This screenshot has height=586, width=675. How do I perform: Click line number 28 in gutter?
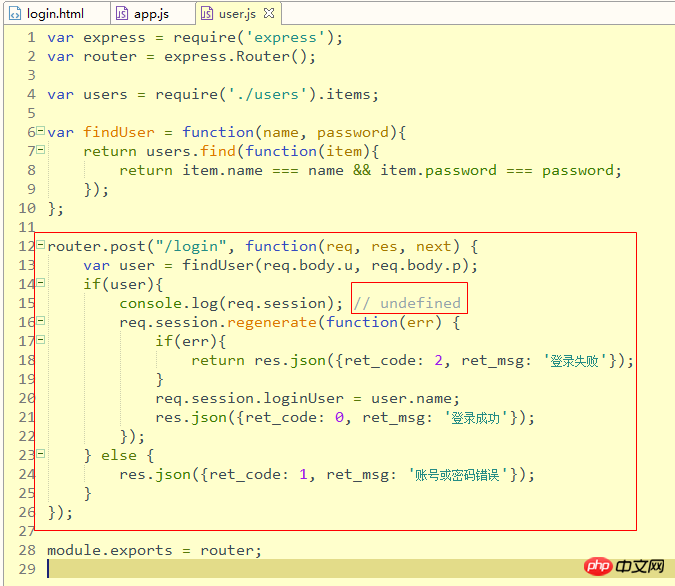click(x=27, y=550)
